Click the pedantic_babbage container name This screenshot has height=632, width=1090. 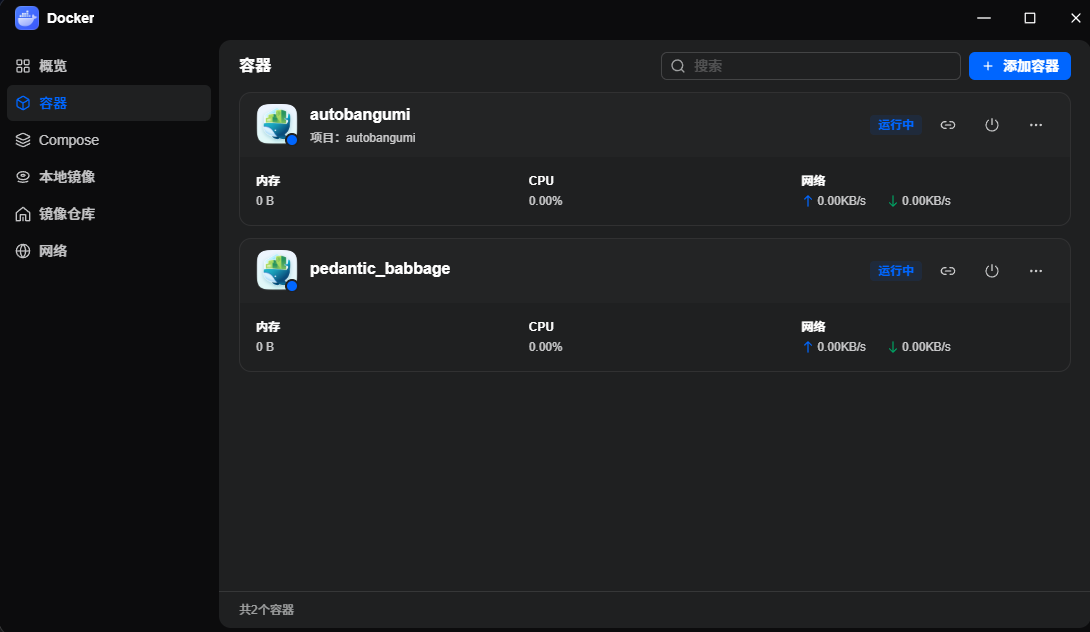[380, 268]
